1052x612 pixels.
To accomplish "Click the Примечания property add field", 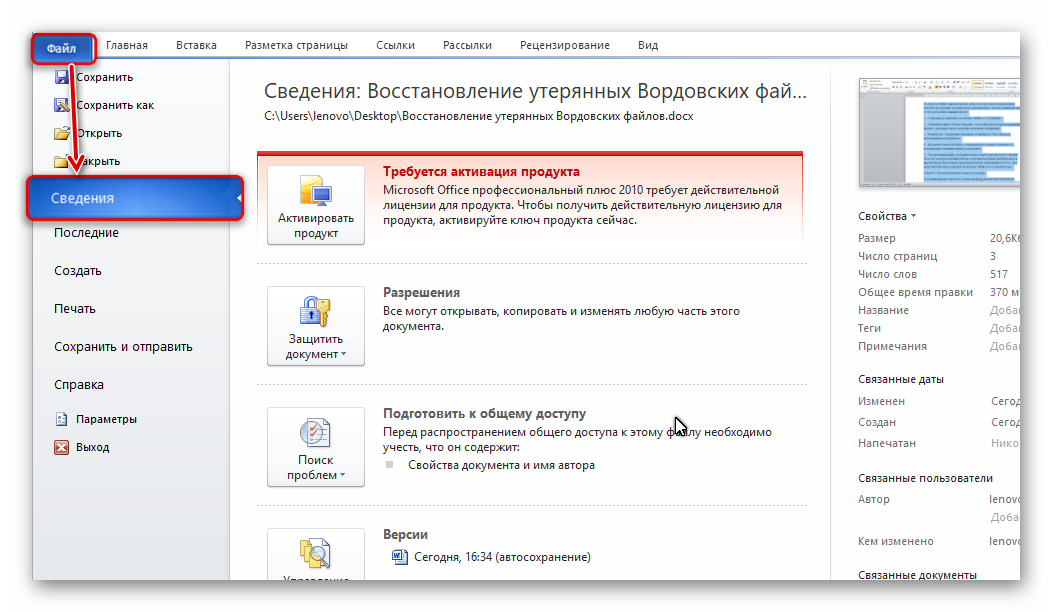I will 1004,346.
